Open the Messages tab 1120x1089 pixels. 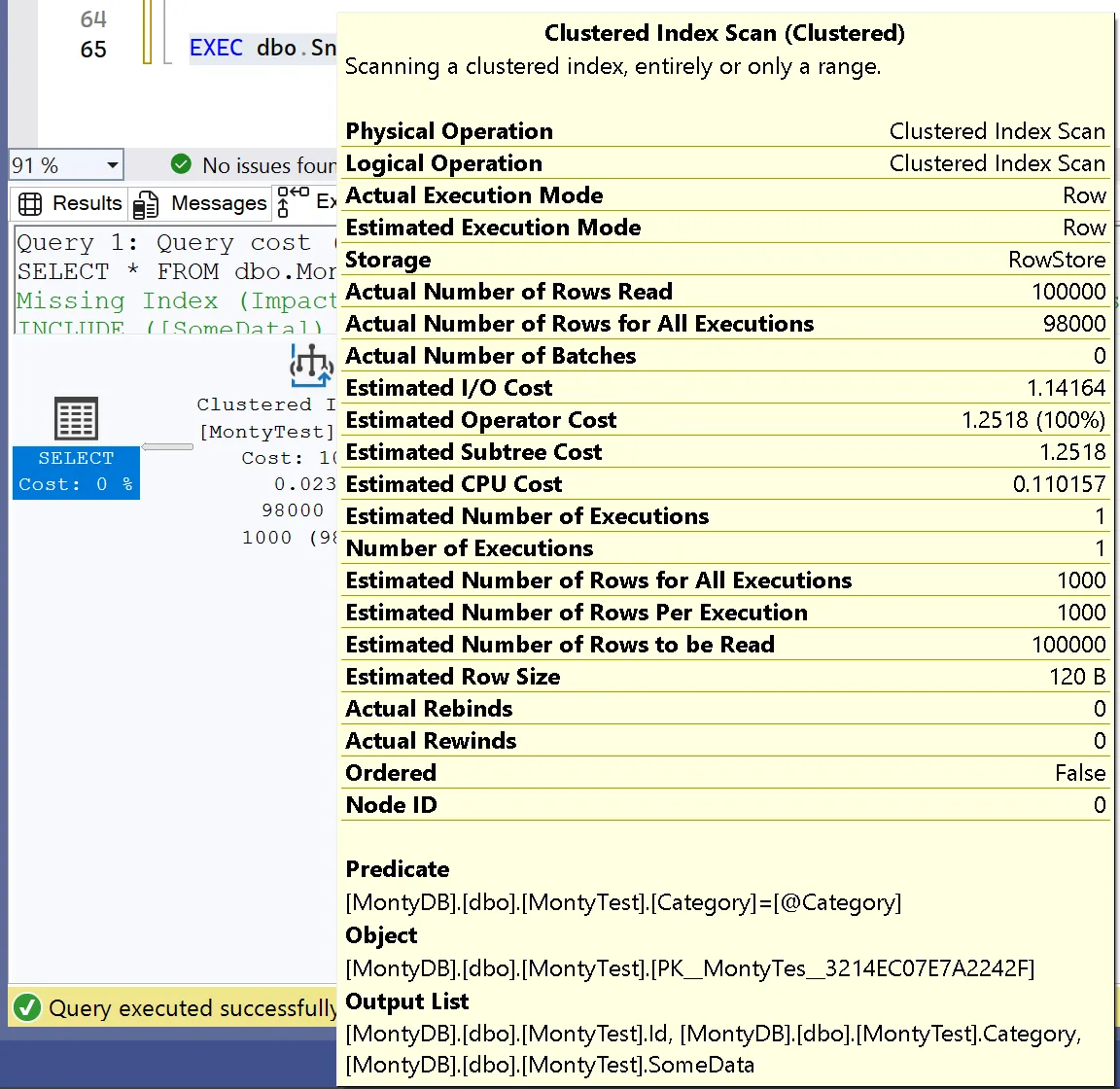218,203
